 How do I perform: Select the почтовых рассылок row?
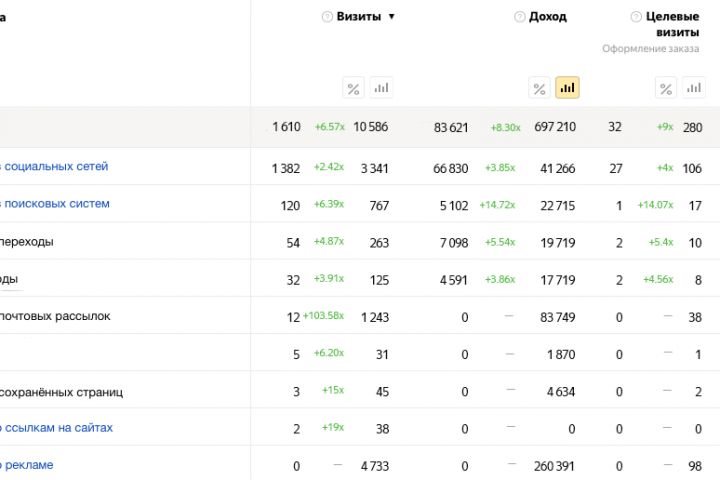point(55,316)
